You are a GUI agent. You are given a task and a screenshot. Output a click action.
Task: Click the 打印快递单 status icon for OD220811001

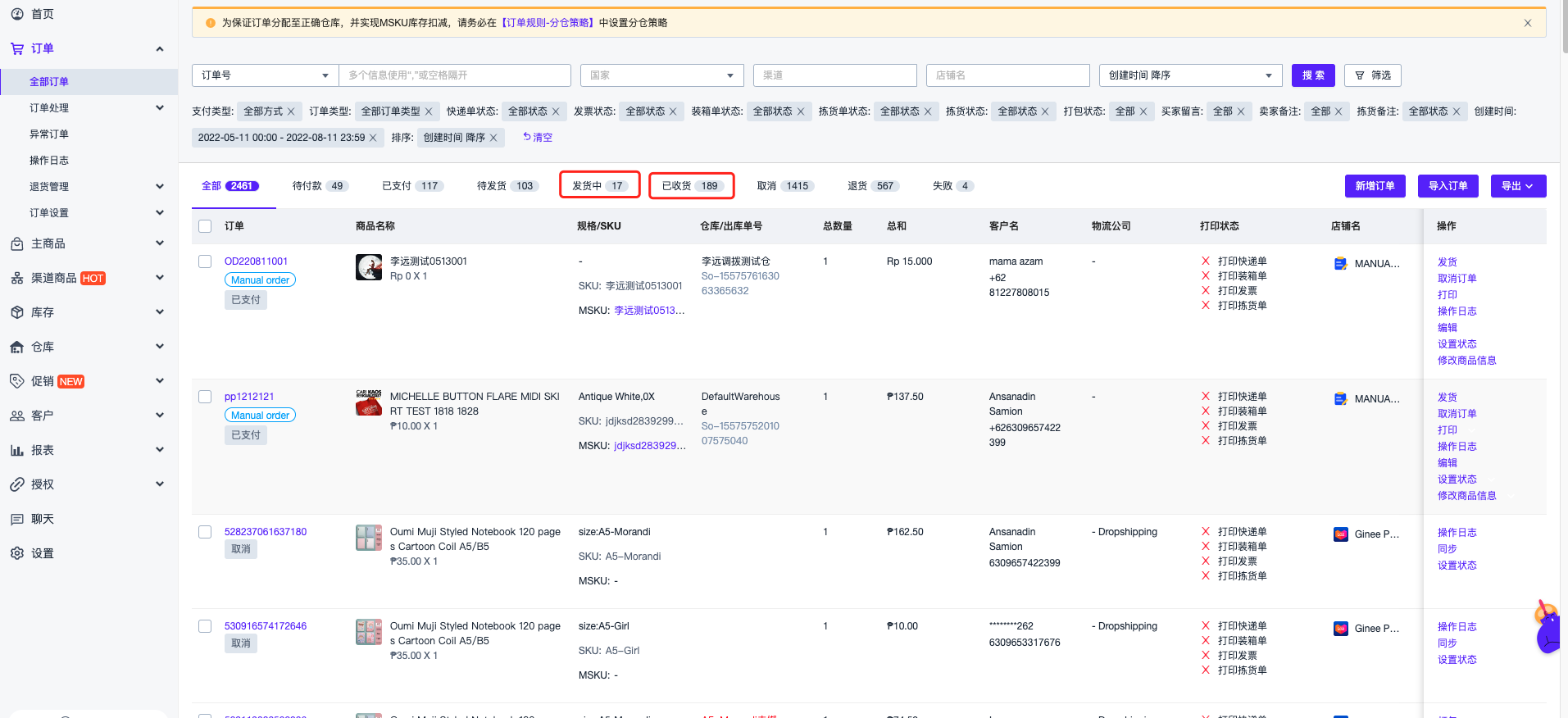coord(1206,261)
